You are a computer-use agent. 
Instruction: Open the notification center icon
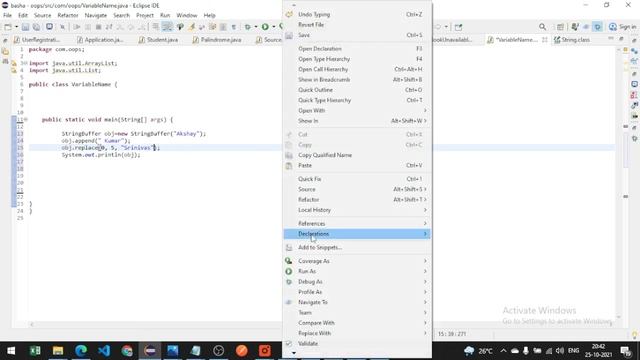click(625, 351)
